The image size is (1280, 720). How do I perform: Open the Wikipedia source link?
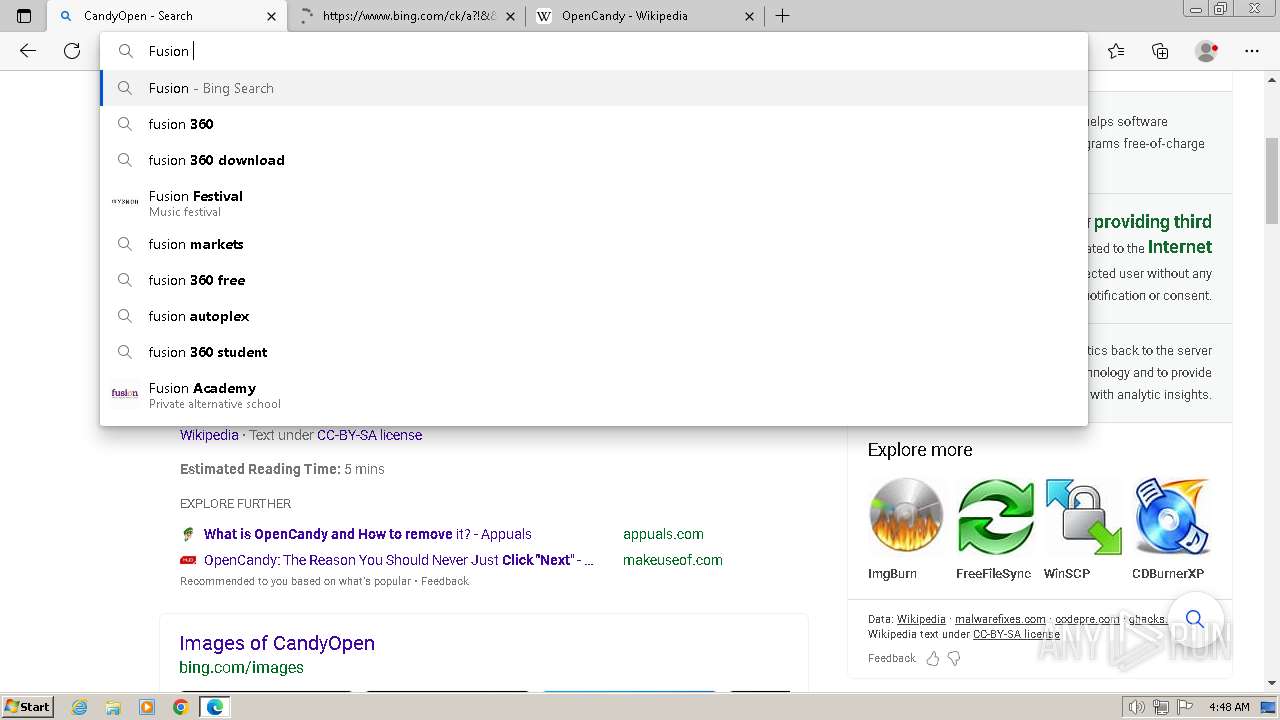point(209,435)
